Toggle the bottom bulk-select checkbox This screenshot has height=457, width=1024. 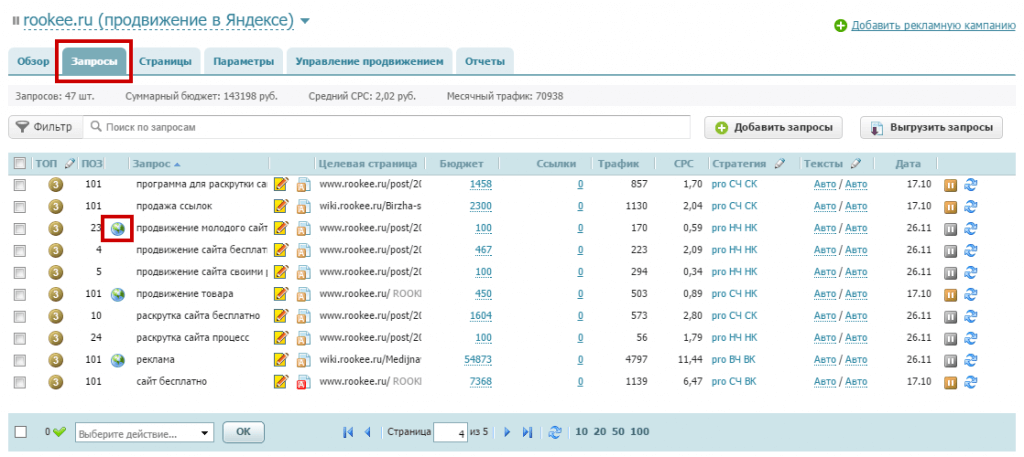click(x=21, y=432)
